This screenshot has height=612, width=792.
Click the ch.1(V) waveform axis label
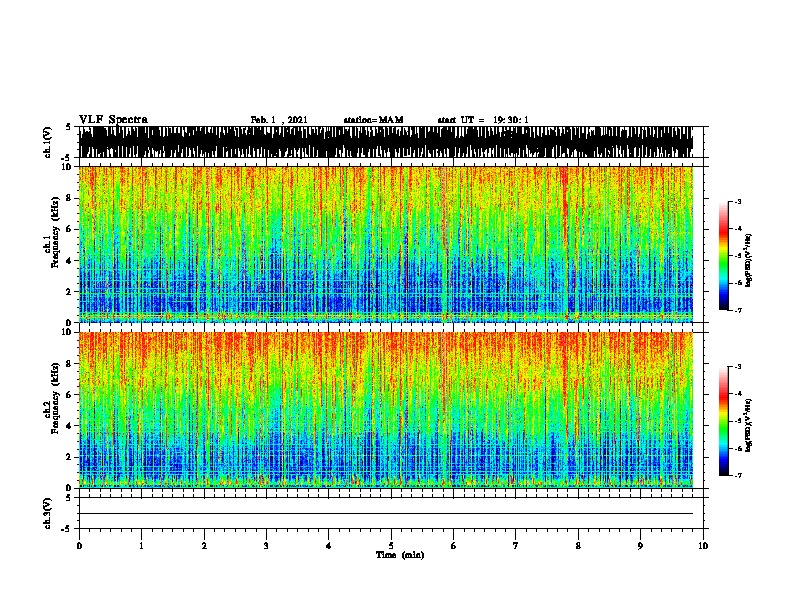(48, 142)
